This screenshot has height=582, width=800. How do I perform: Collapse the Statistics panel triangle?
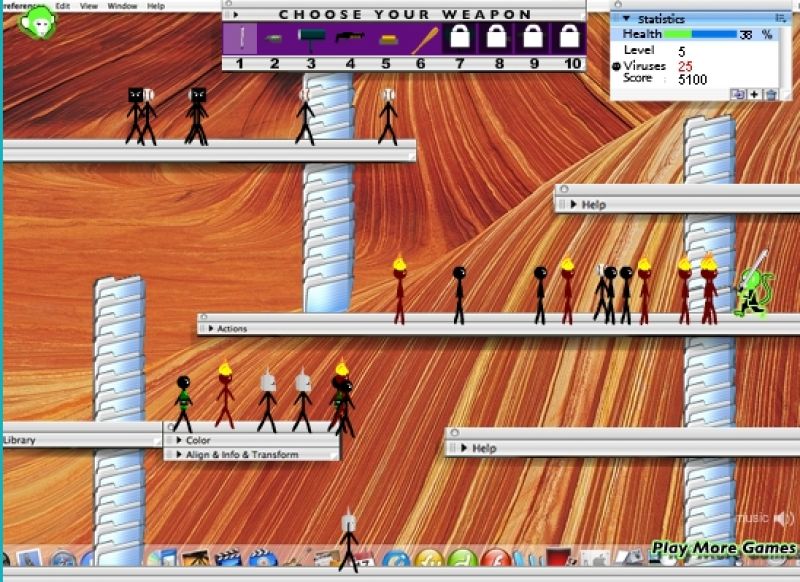[627, 19]
